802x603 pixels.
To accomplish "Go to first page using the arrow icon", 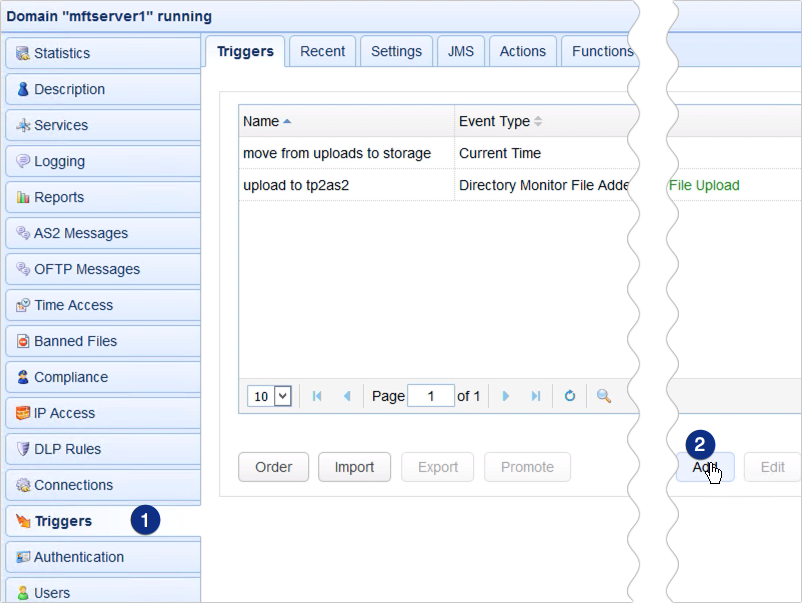I will (x=317, y=396).
